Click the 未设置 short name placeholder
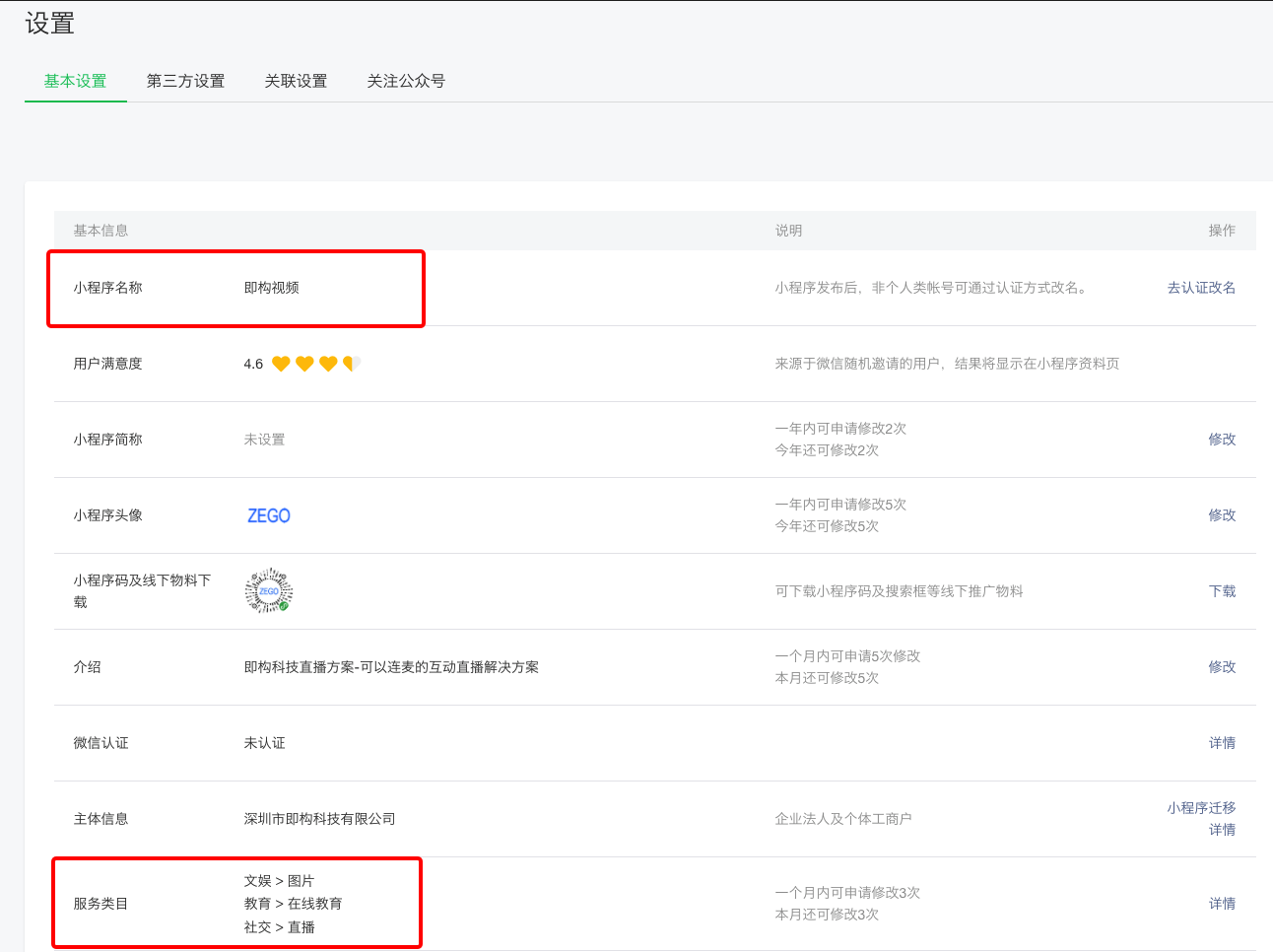The width and height of the screenshot is (1273, 952). (264, 440)
